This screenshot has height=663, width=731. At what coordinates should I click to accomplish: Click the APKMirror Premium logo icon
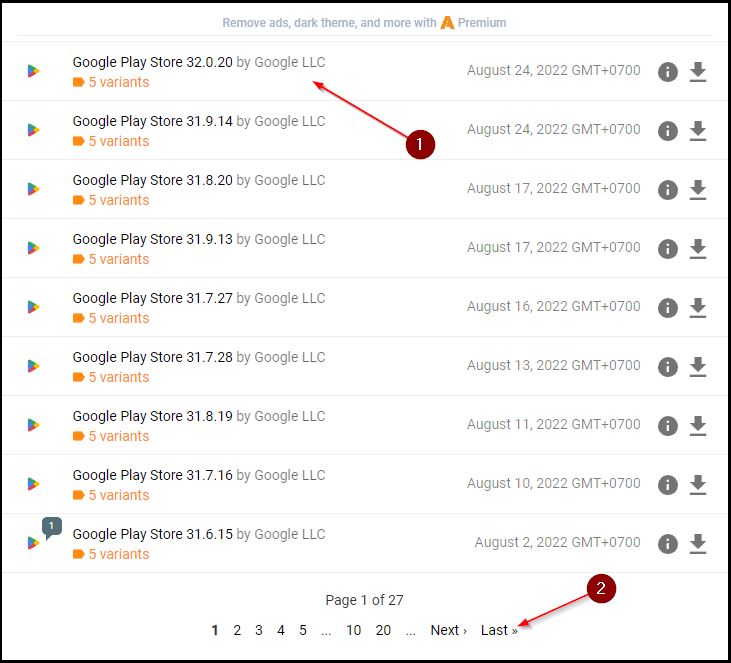pos(447,22)
